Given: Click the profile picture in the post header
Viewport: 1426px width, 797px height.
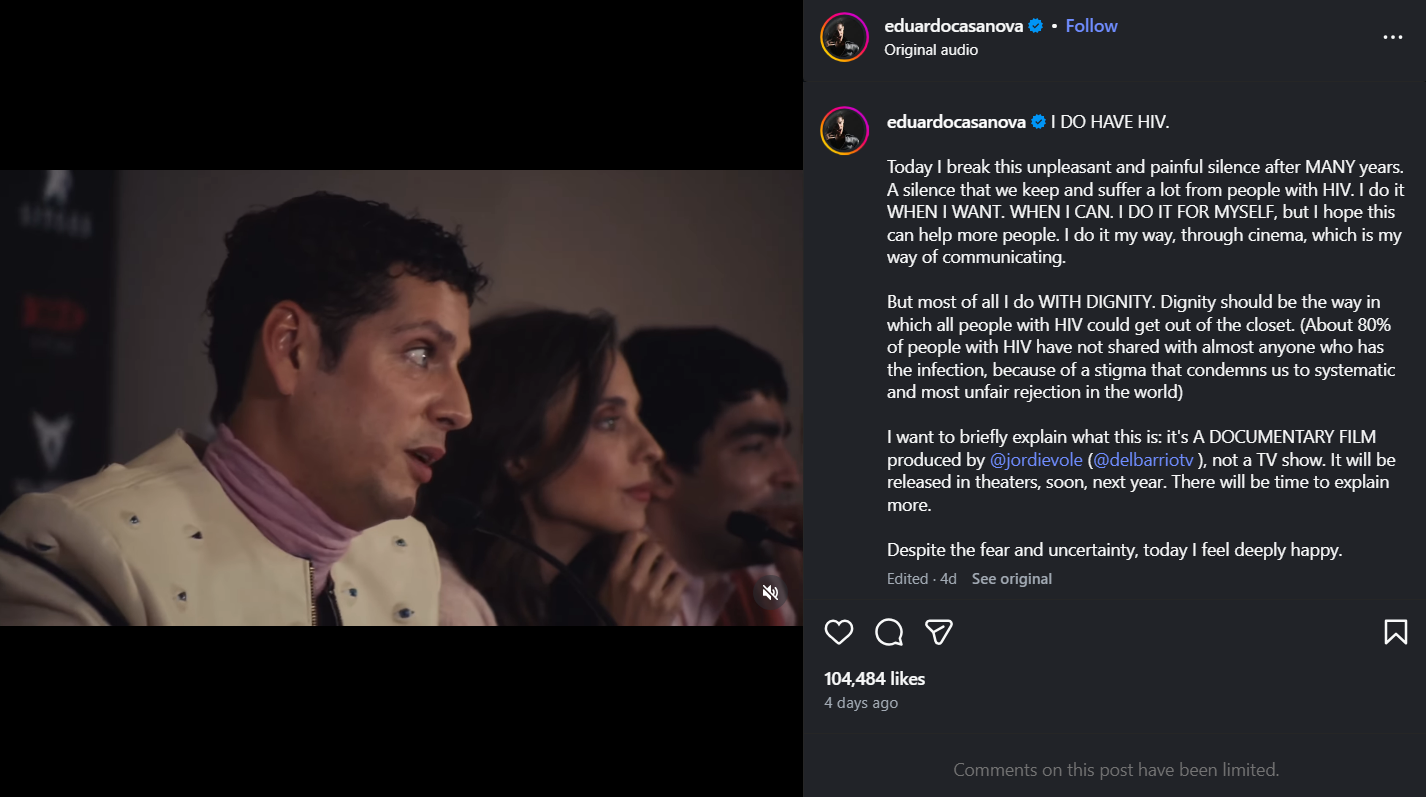Looking at the screenshot, I should click(x=844, y=38).
